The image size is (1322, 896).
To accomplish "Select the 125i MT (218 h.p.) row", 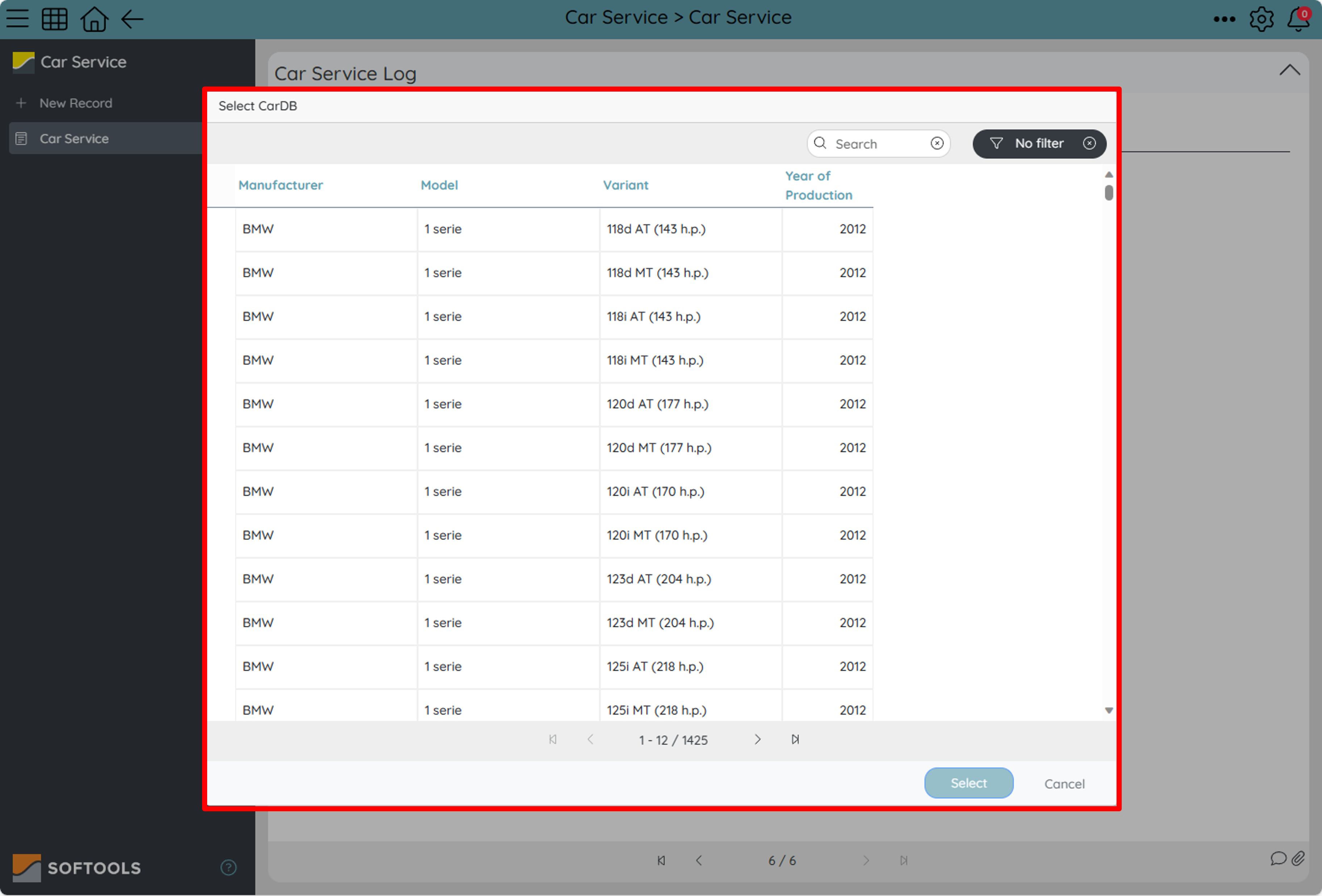I will click(554, 706).
